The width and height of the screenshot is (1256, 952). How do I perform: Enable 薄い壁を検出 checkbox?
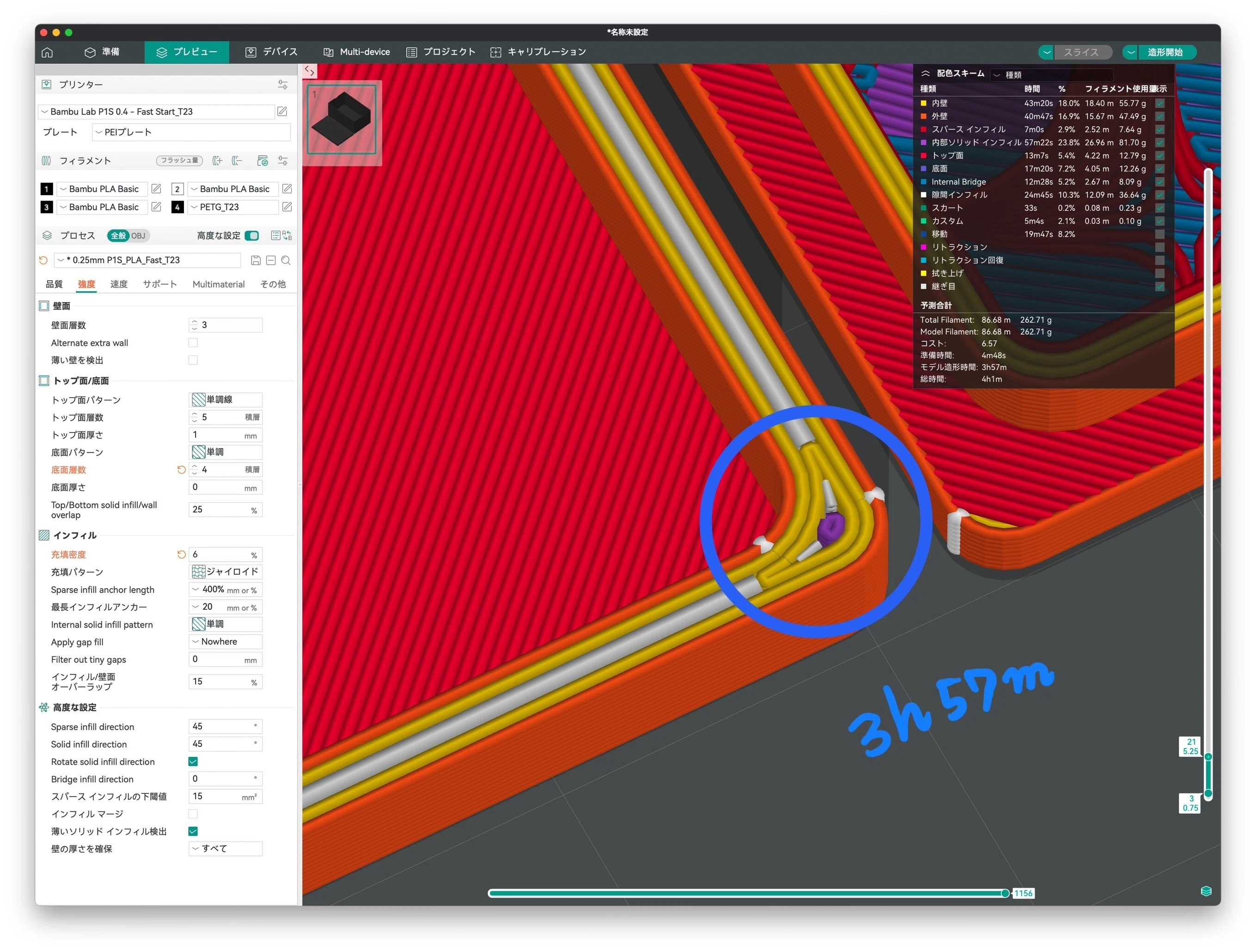193,360
